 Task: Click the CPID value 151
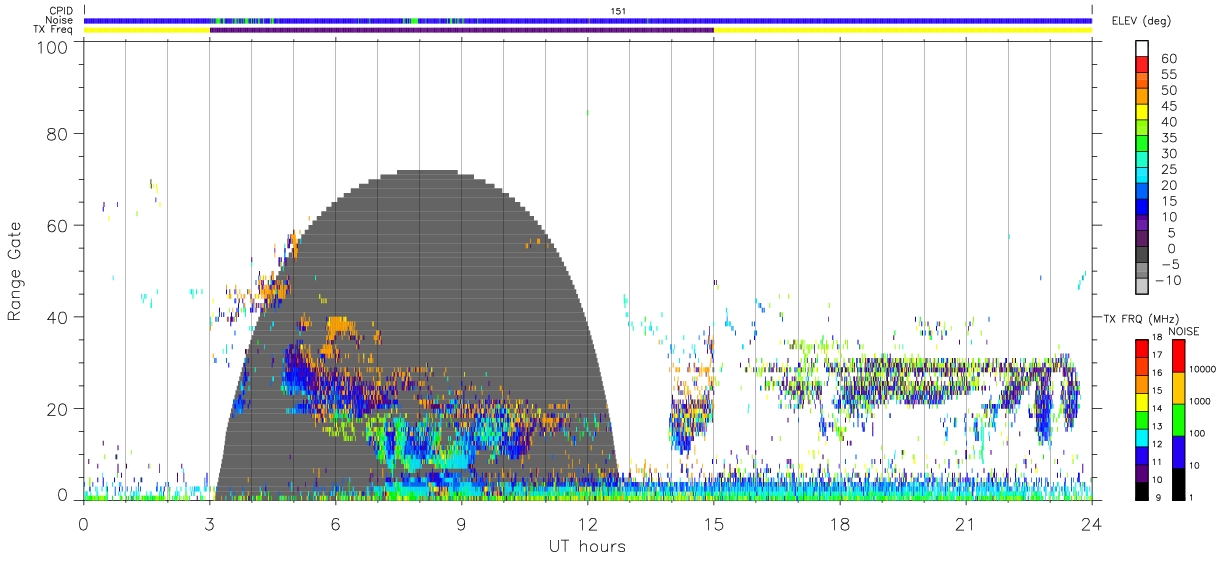coord(618,11)
